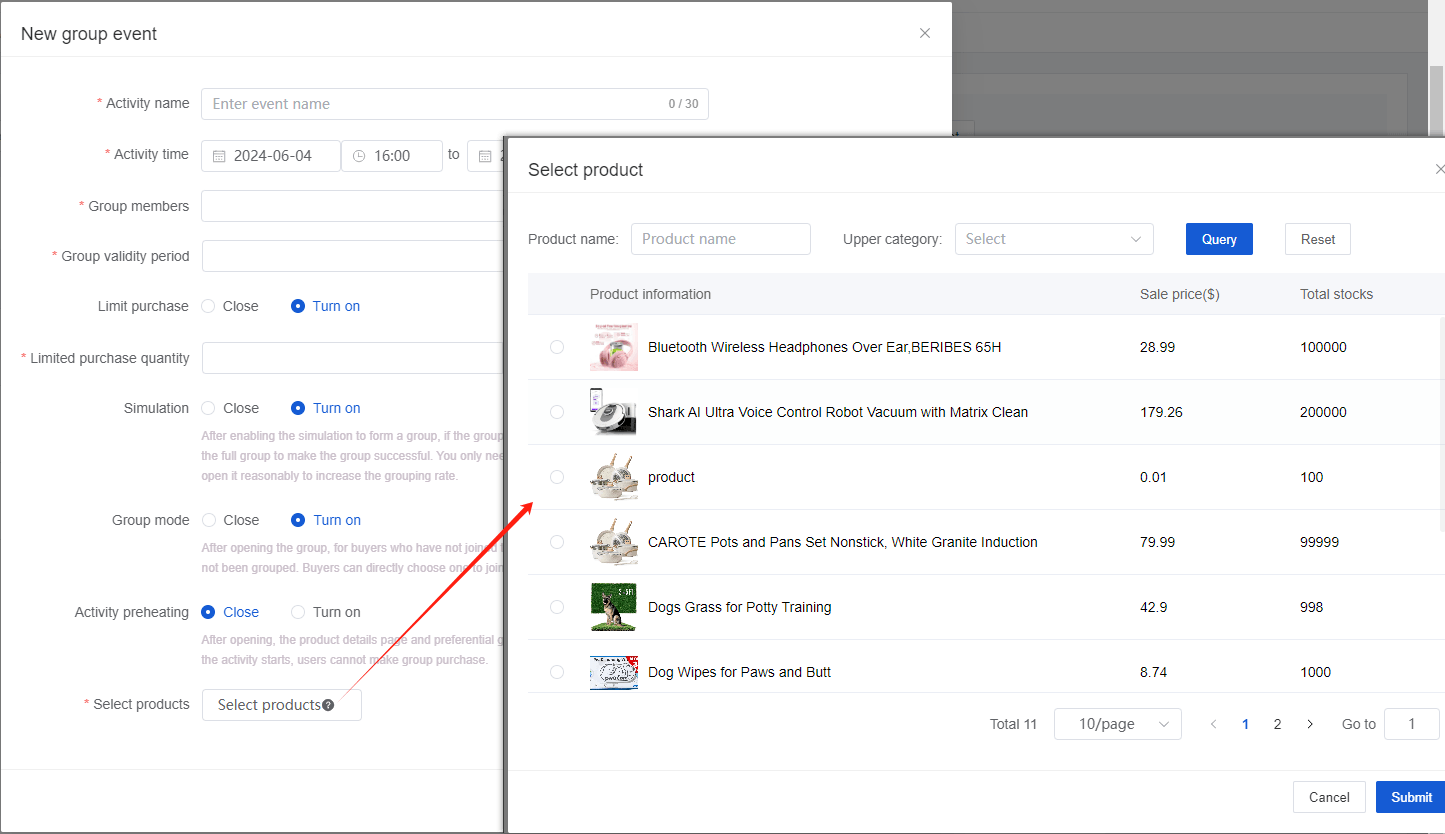
Task: Click the 179.26 sale price cell
Action: (1161, 412)
